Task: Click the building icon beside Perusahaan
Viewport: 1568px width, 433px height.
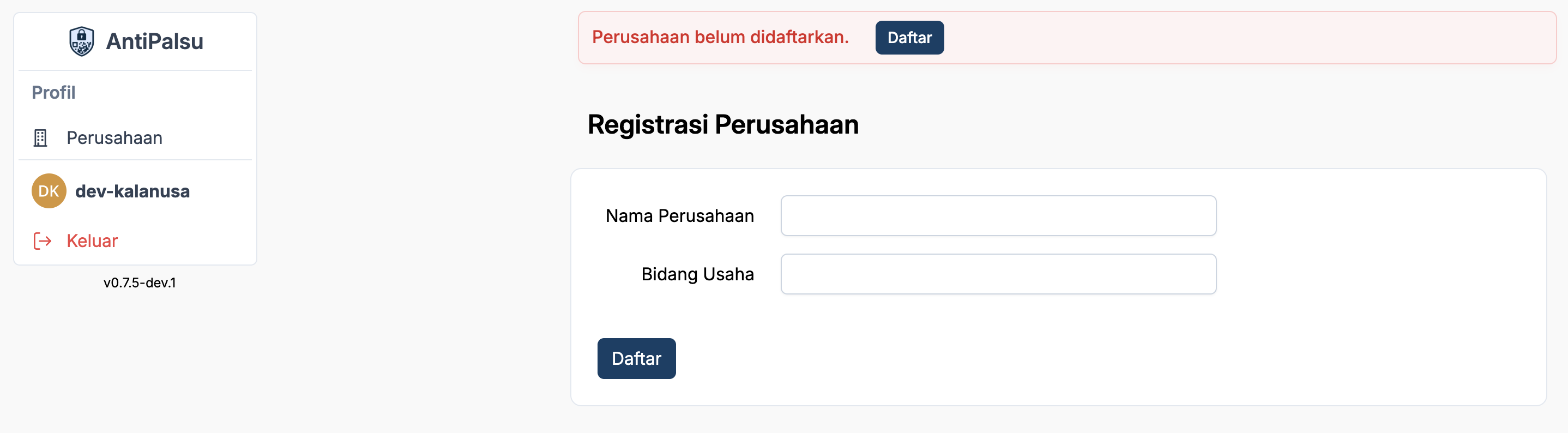Action: click(40, 138)
